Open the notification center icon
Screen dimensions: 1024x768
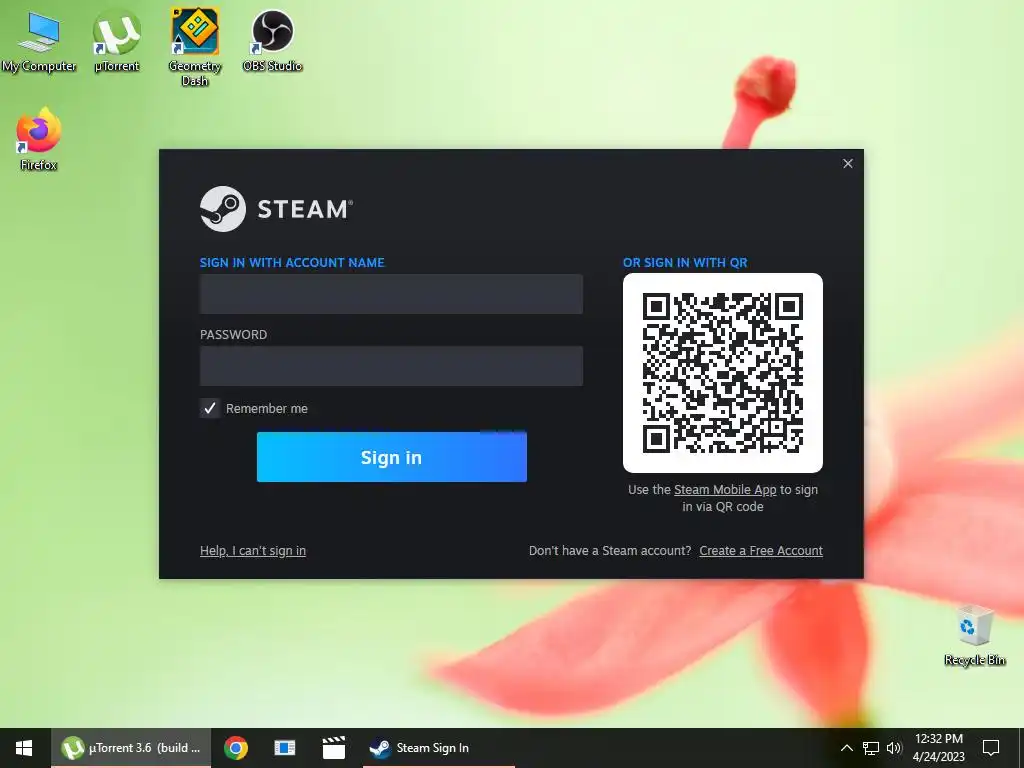(x=991, y=748)
